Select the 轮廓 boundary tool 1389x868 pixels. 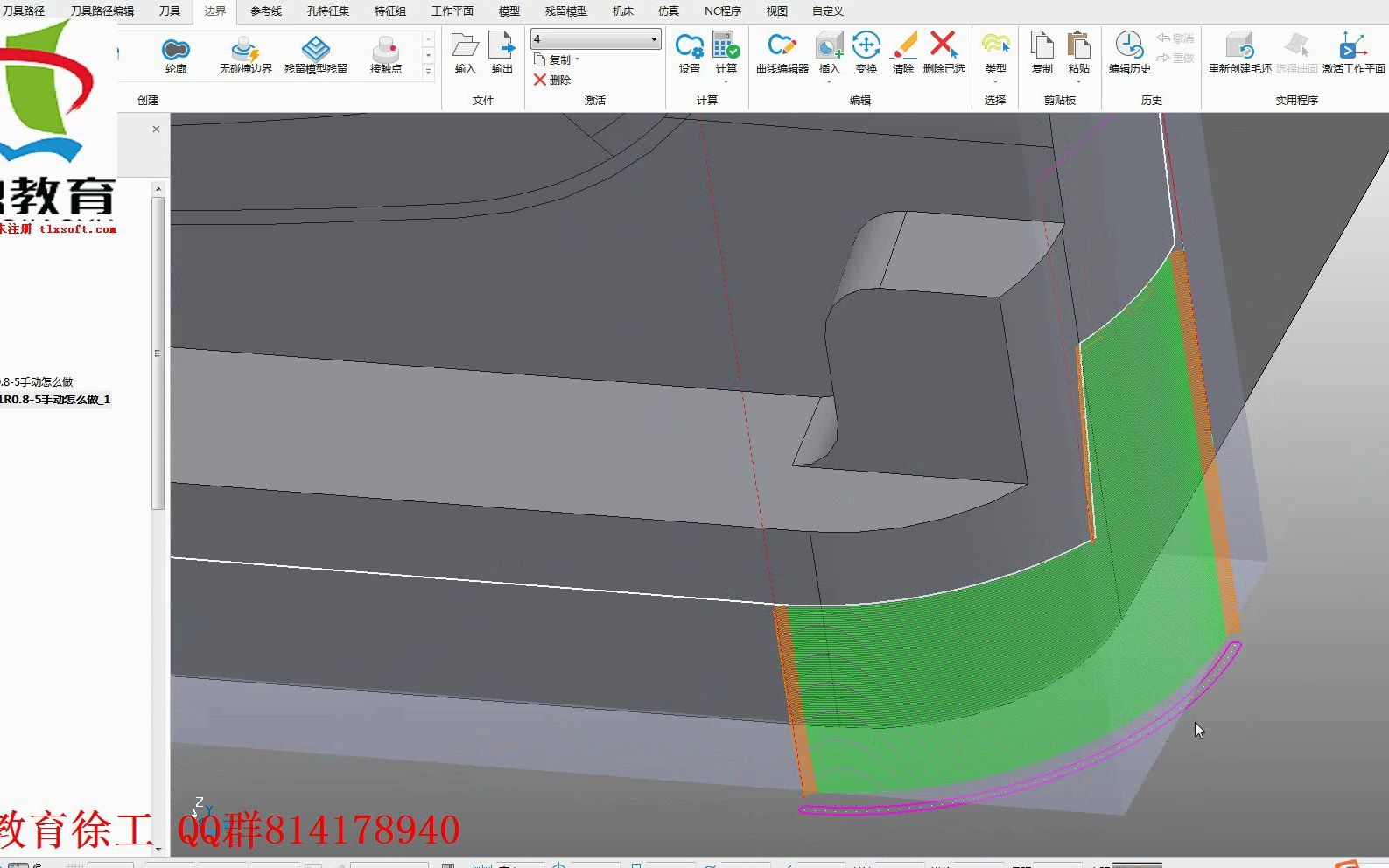pos(176,55)
